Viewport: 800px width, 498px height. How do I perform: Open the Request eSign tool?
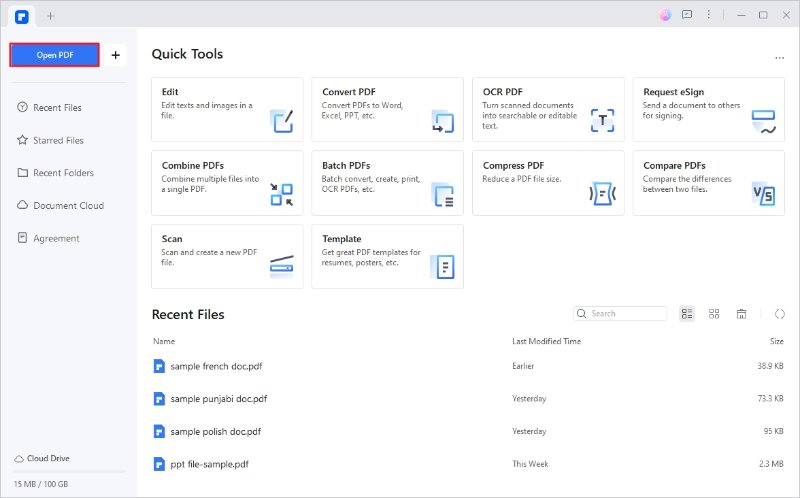pos(708,110)
